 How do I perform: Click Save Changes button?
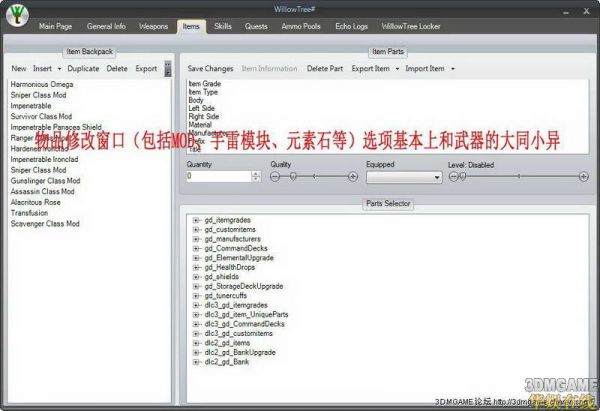coord(210,69)
